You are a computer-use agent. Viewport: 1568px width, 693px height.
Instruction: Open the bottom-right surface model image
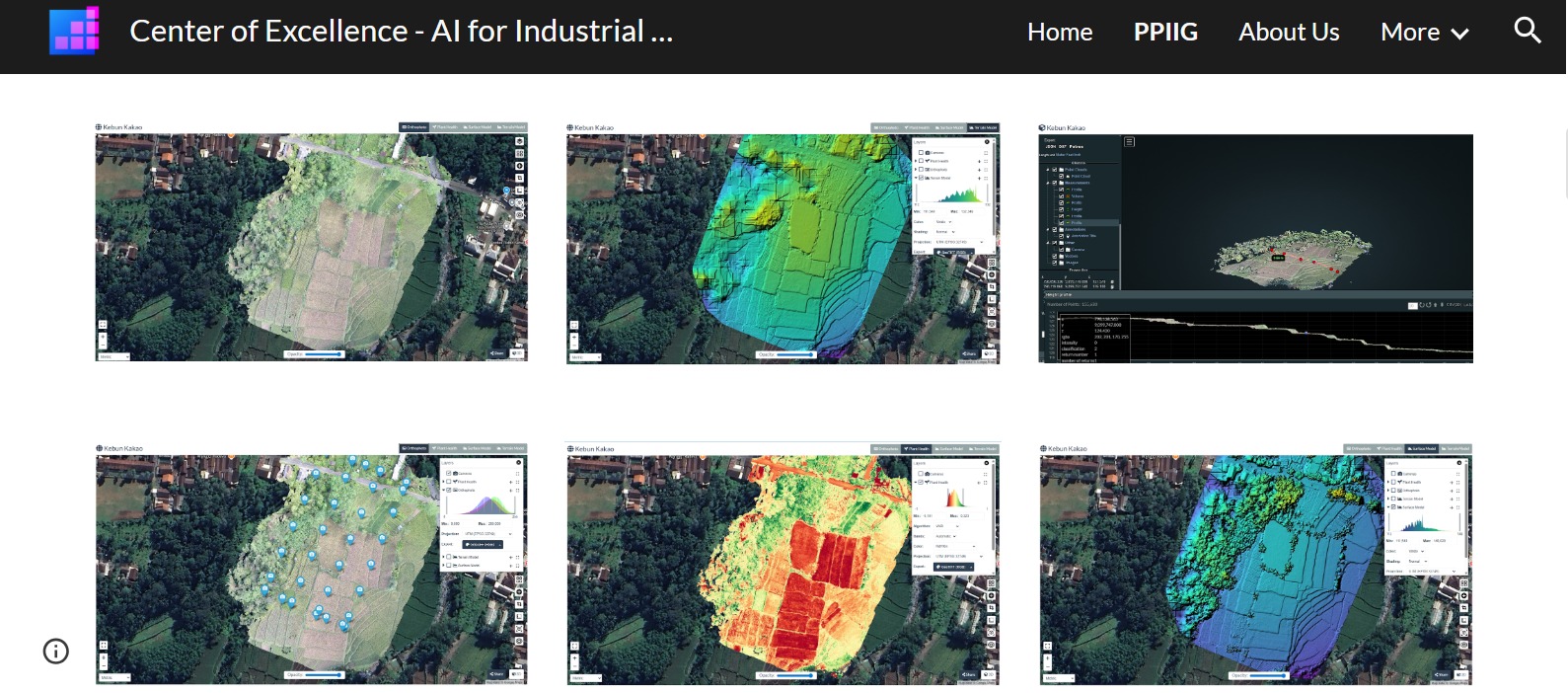(x=1255, y=564)
